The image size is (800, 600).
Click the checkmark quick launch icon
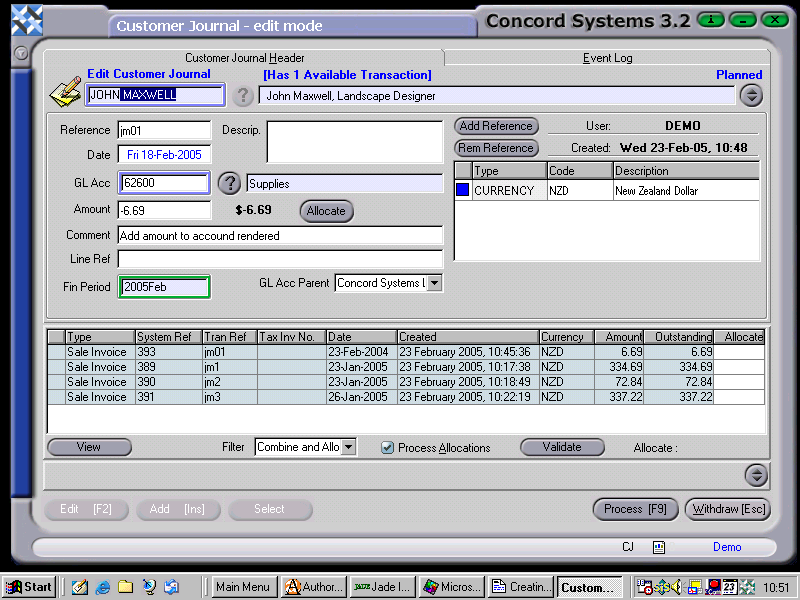pos(77,586)
